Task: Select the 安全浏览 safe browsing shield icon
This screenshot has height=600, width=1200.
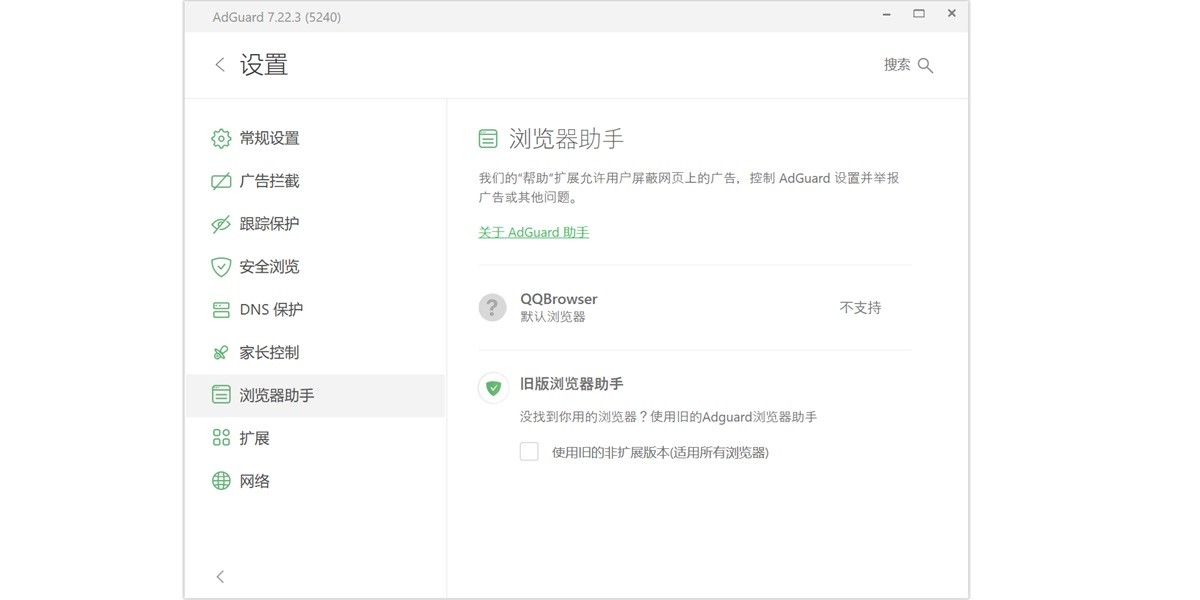Action: 220,266
